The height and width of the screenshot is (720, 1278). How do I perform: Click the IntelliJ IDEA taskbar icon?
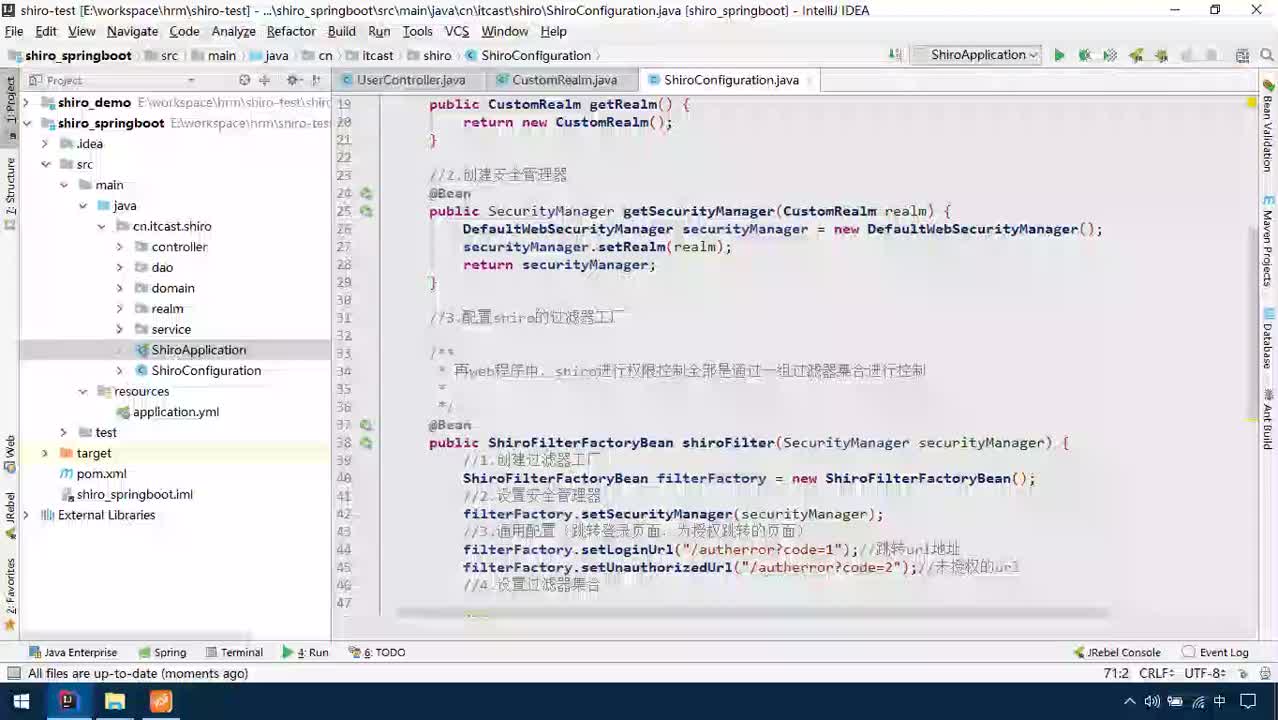coord(67,701)
